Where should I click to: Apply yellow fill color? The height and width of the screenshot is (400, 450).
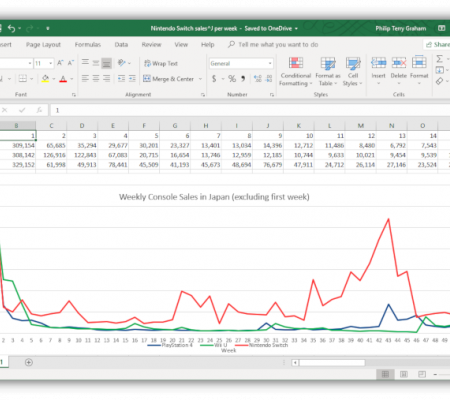point(45,79)
